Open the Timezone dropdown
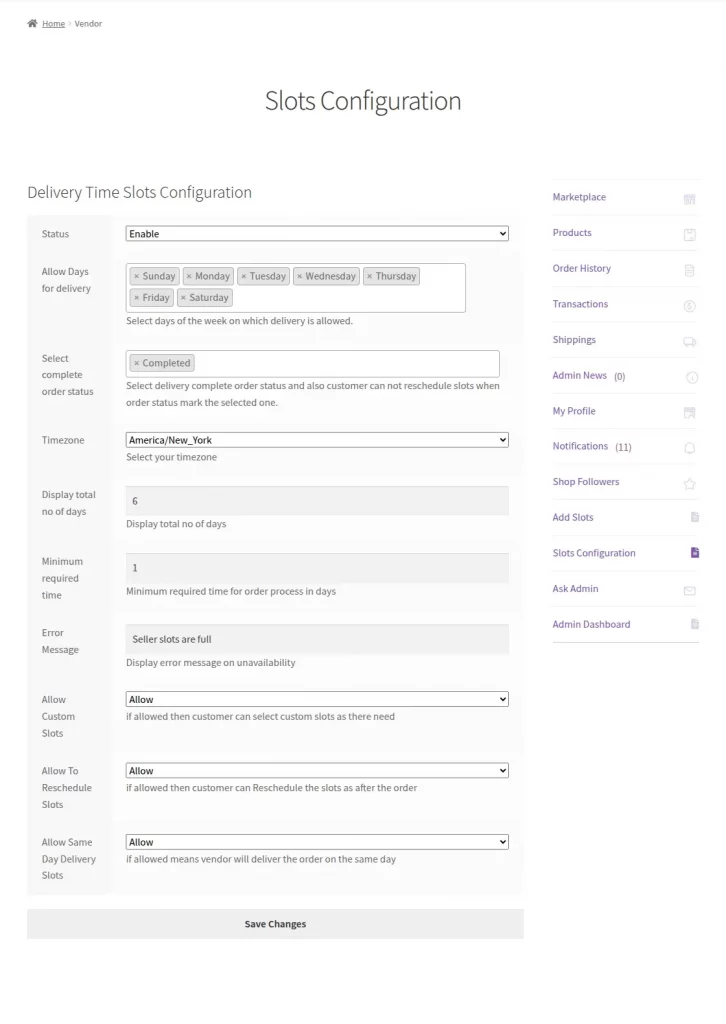Image resolution: width=726 pixels, height=1024 pixels. [316, 439]
